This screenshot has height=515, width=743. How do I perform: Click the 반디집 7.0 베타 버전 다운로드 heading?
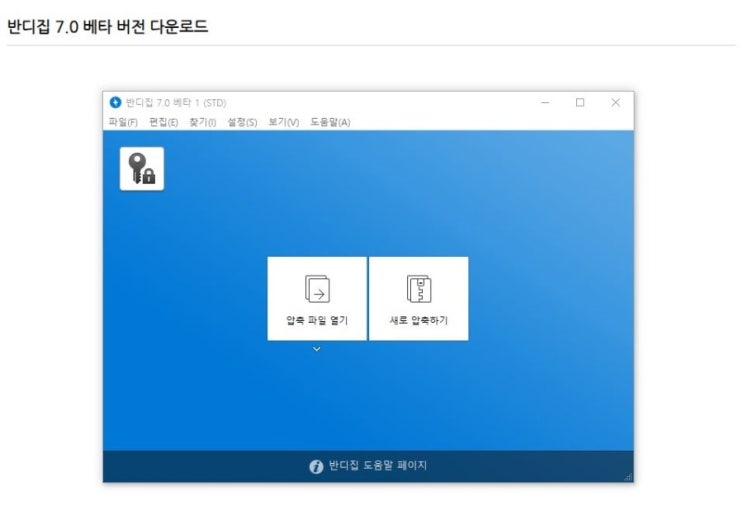108,27
